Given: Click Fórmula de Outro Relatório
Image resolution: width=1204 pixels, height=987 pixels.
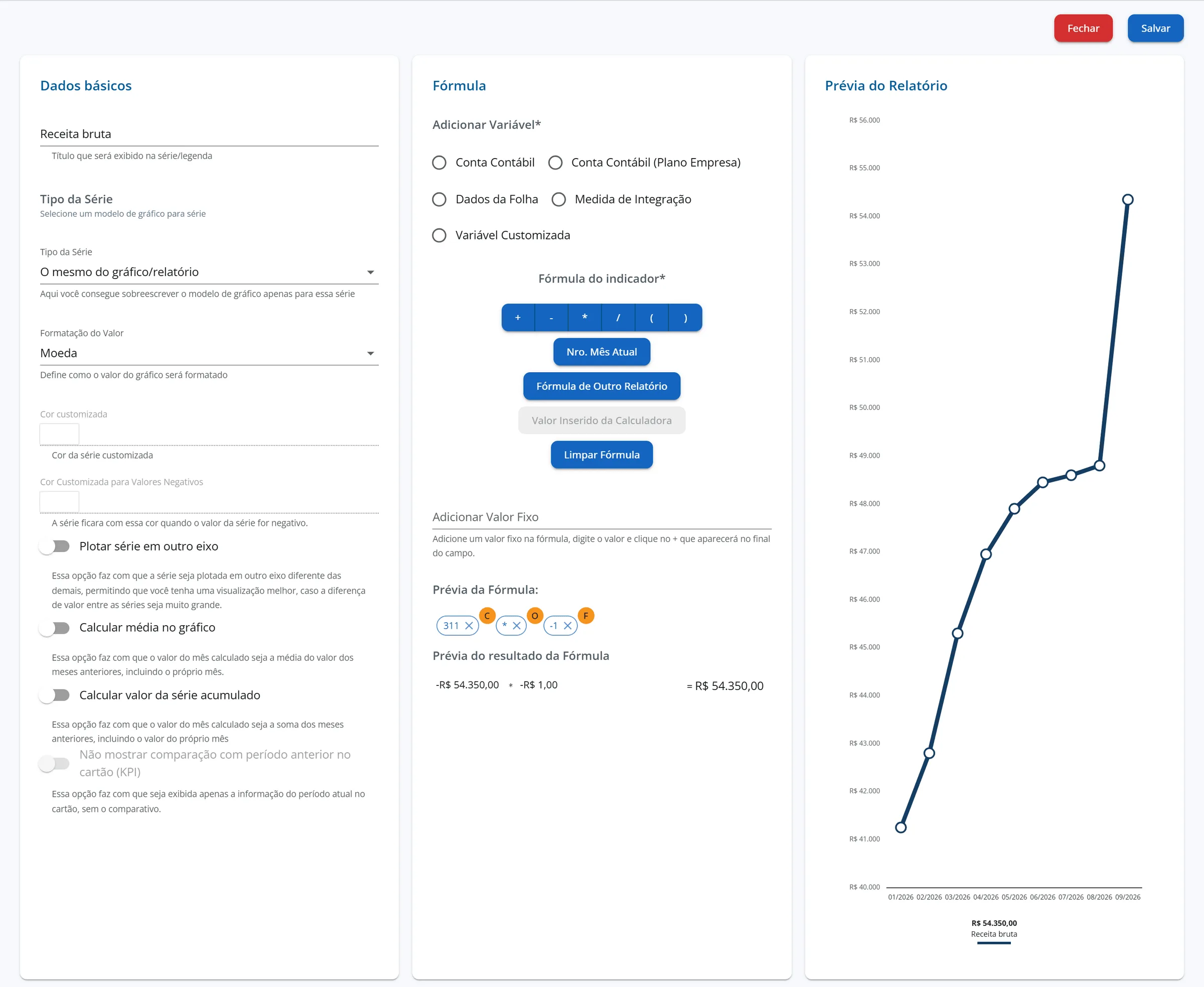Looking at the screenshot, I should (x=601, y=386).
